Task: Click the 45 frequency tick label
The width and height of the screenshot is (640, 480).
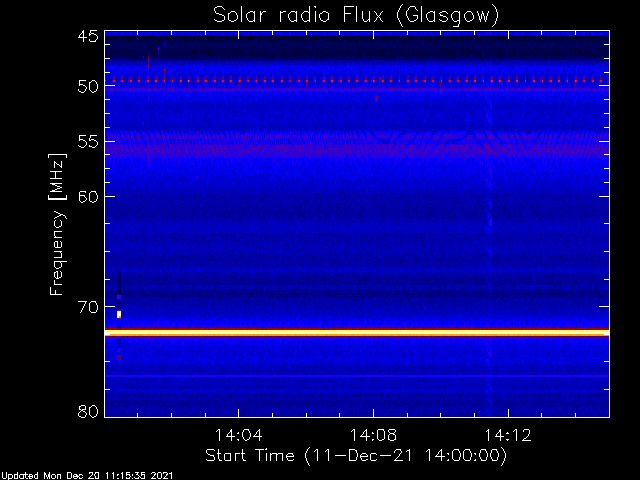Action: coord(88,37)
